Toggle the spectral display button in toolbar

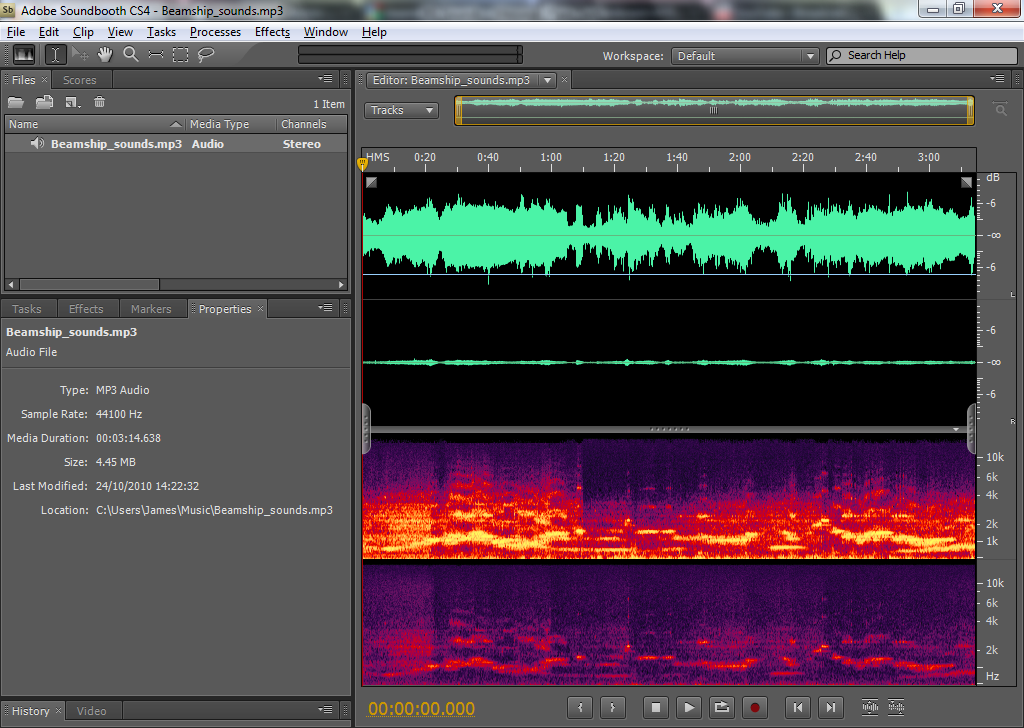click(x=23, y=55)
